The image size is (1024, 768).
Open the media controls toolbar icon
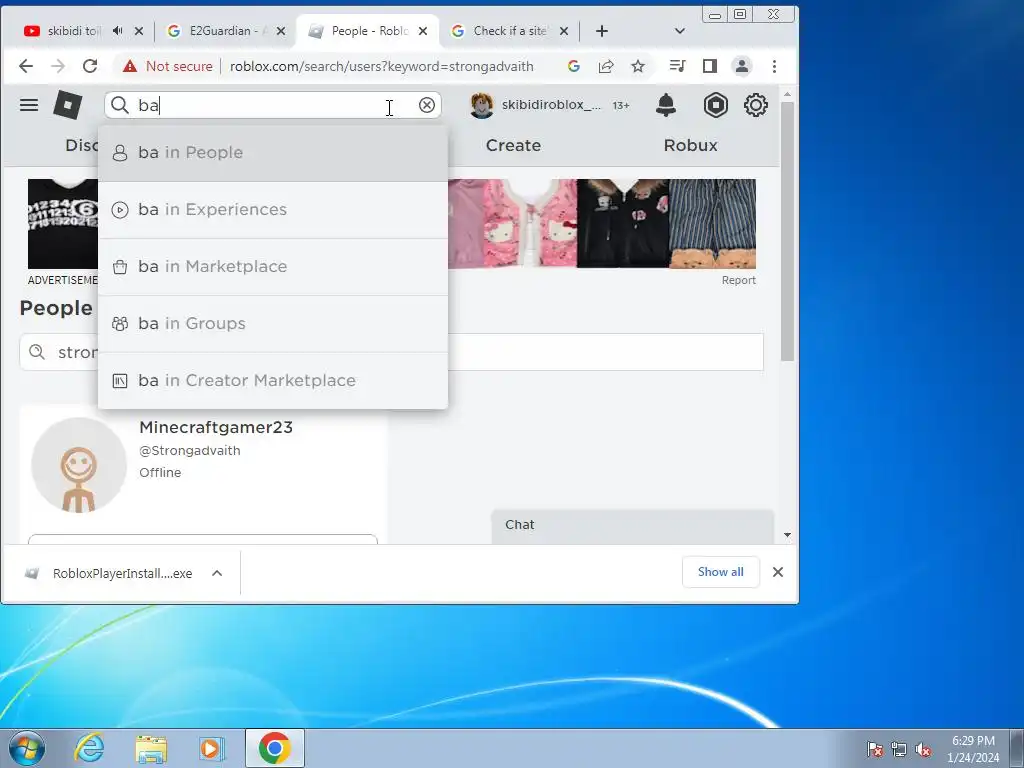point(677,66)
